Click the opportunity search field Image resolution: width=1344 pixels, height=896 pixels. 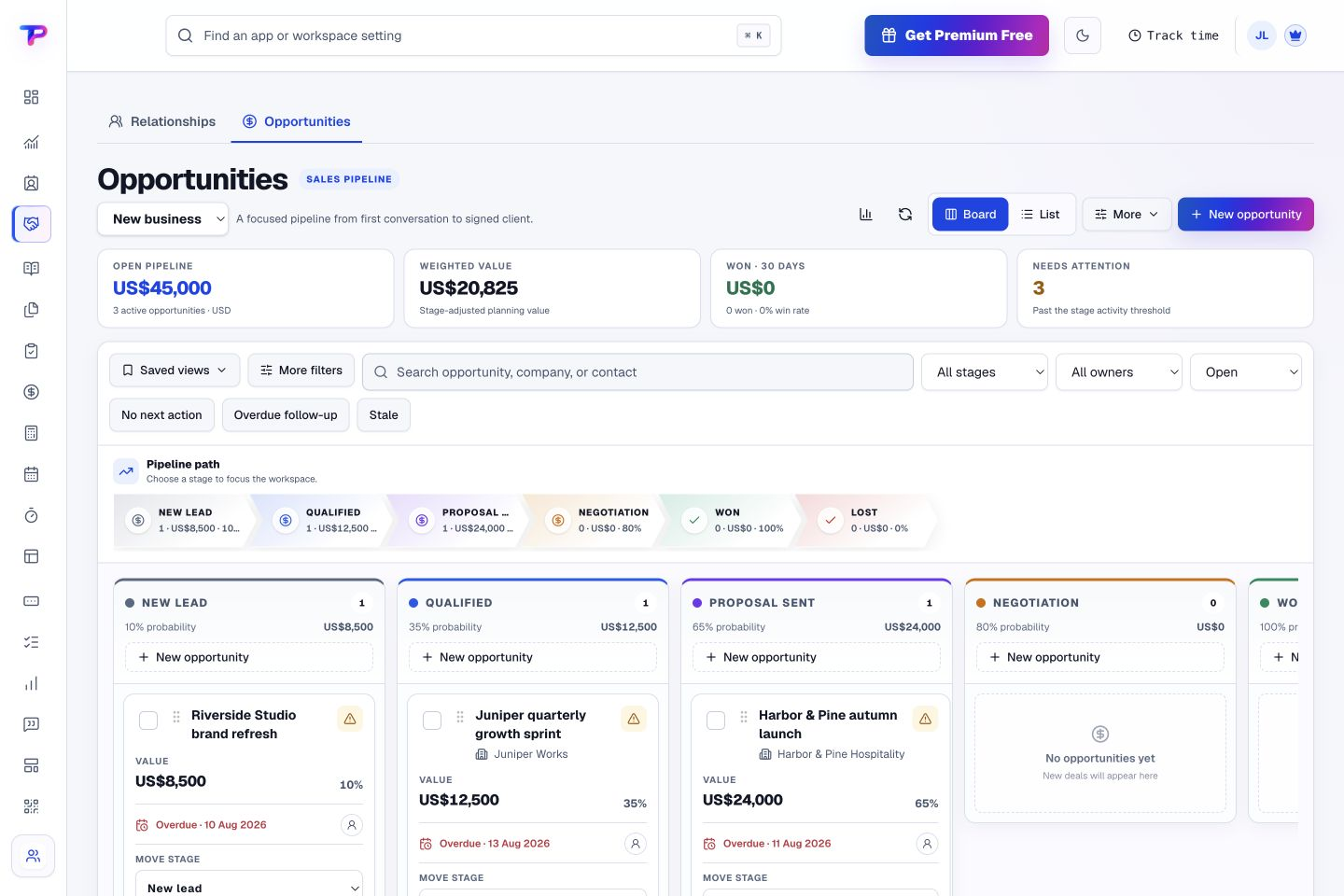point(638,371)
